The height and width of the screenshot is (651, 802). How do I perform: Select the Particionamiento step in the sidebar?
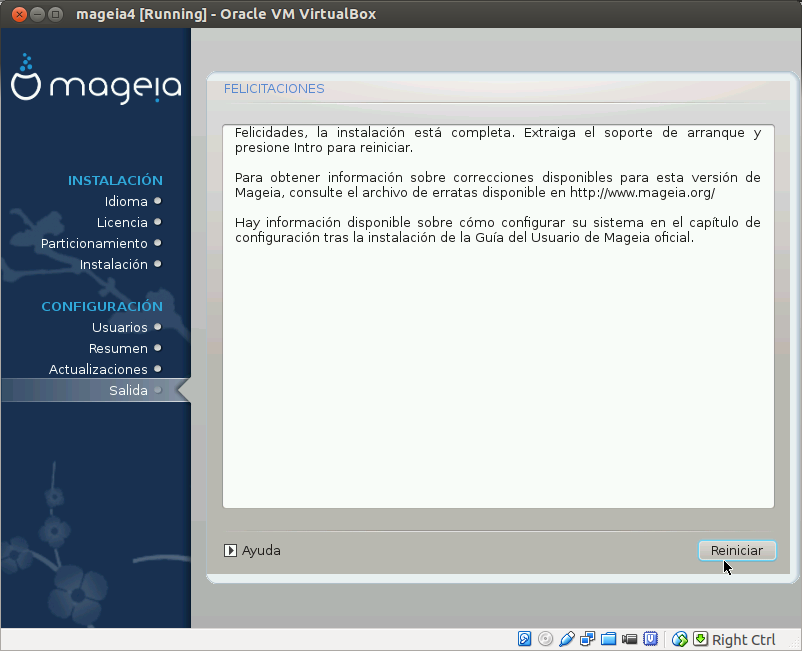pyautogui.click(x=93, y=243)
